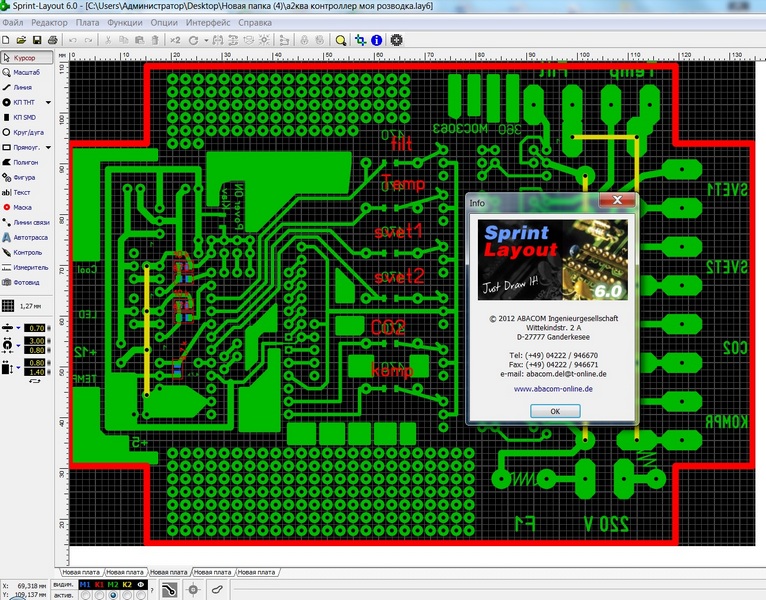Choose the Автотрасса autoroute tool

(30, 238)
